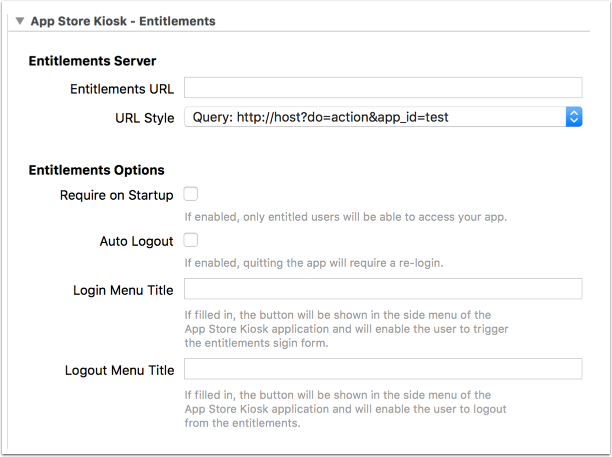Open the URL Style dropdown
The width and height of the screenshot is (612, 457).
[x=383, y=117]
